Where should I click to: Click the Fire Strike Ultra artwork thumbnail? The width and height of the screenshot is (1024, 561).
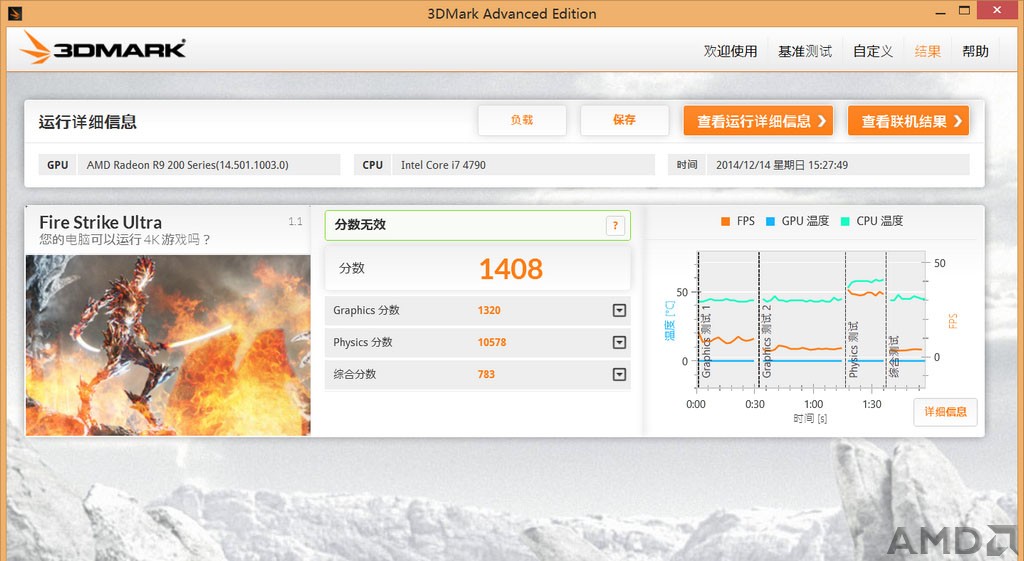[168, 345]
